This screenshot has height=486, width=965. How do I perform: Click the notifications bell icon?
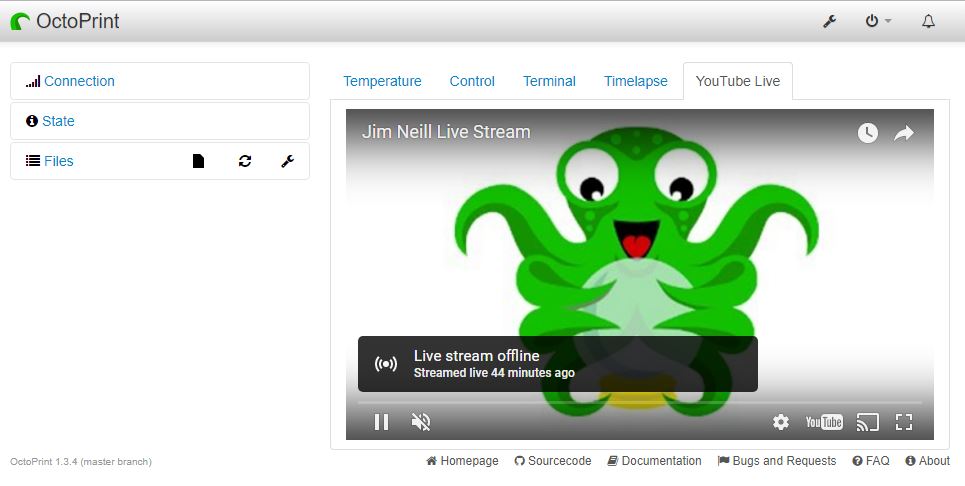click(x=928, y=21)
